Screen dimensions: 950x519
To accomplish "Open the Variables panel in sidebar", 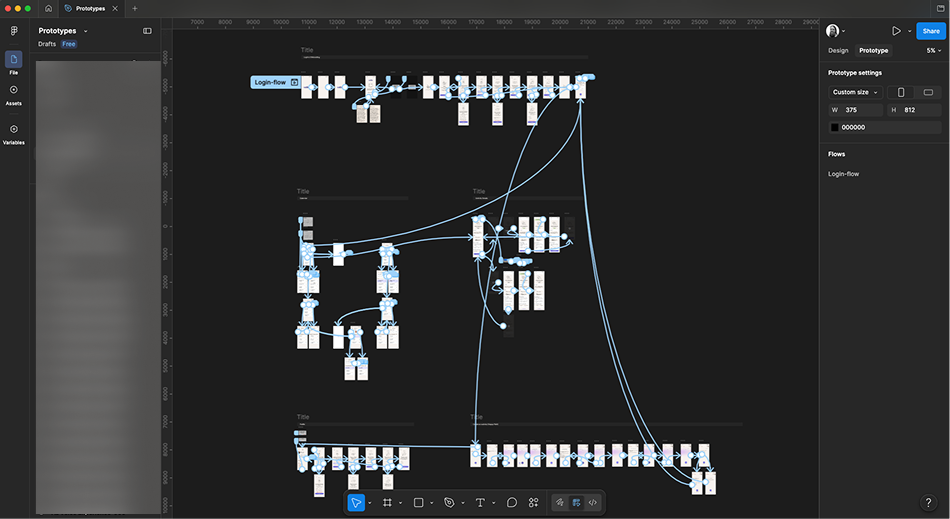I will tap(13, 134).
